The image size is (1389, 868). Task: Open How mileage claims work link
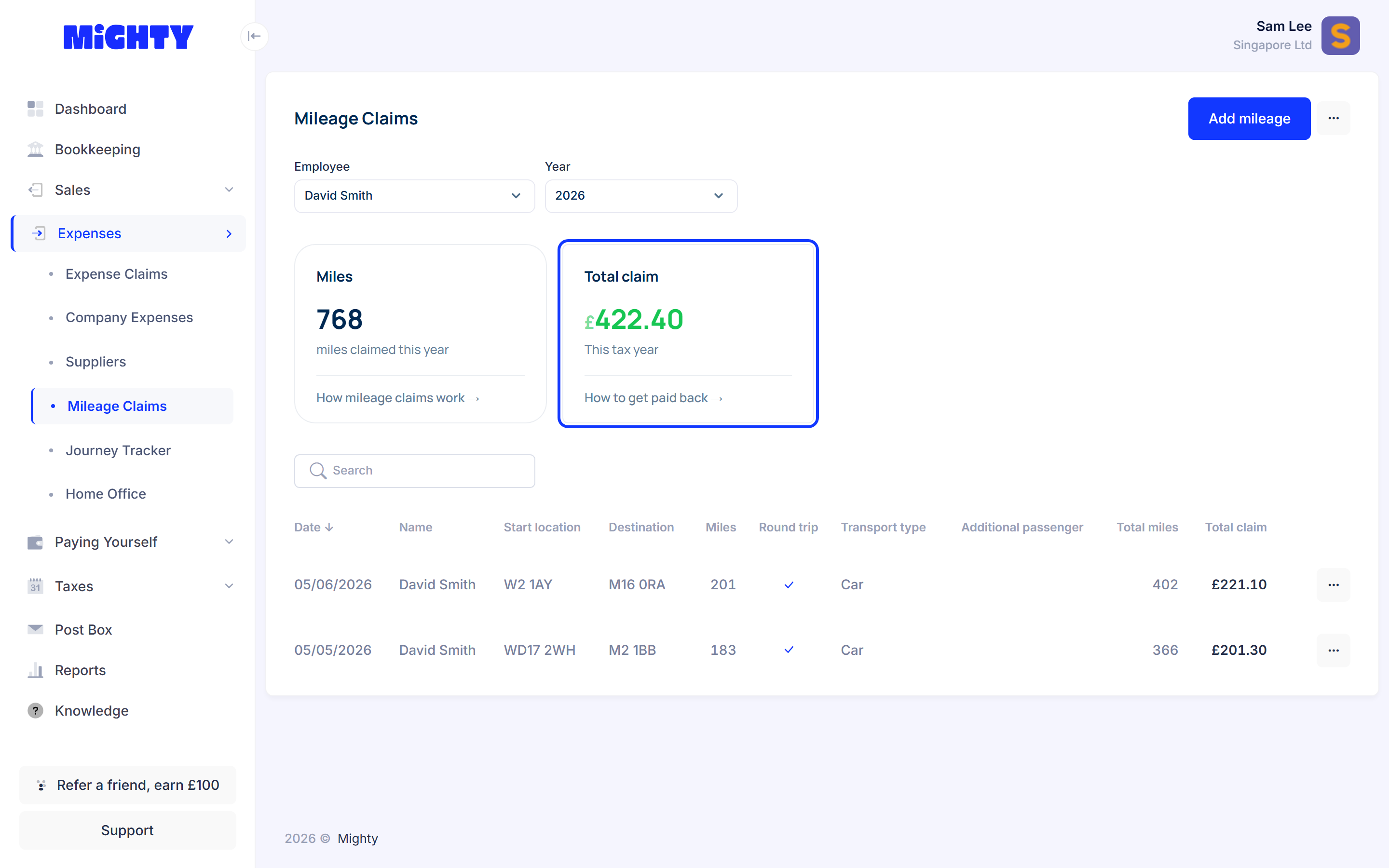(398, 398)
